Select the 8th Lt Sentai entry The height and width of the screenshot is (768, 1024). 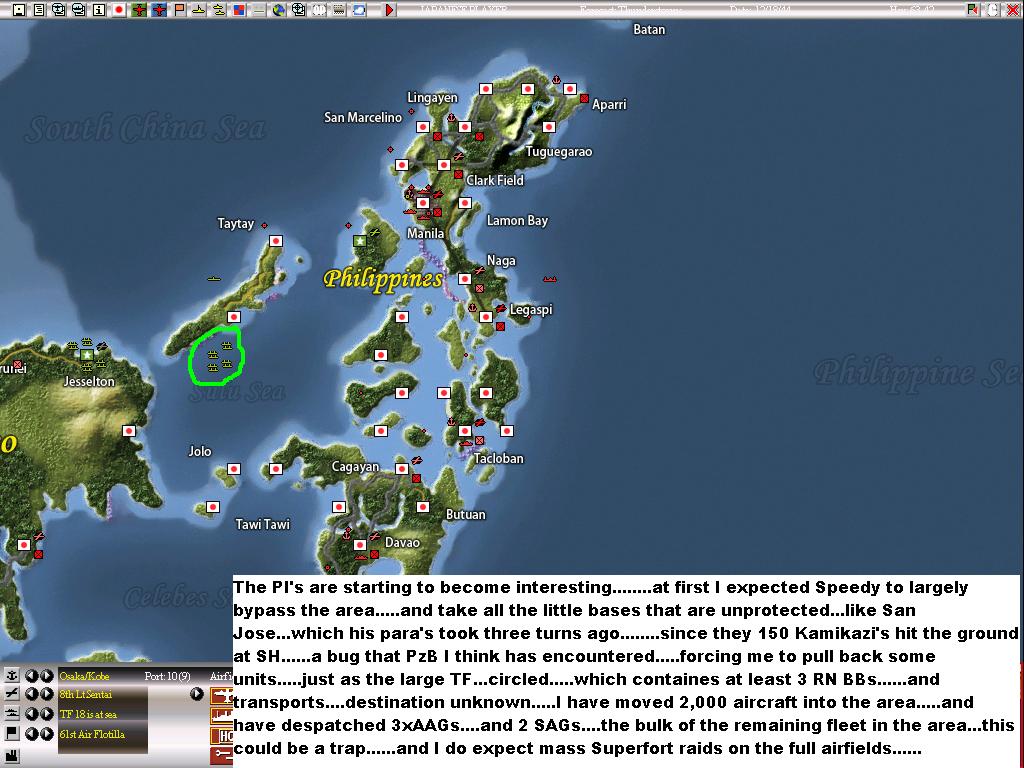coord(86,694)
